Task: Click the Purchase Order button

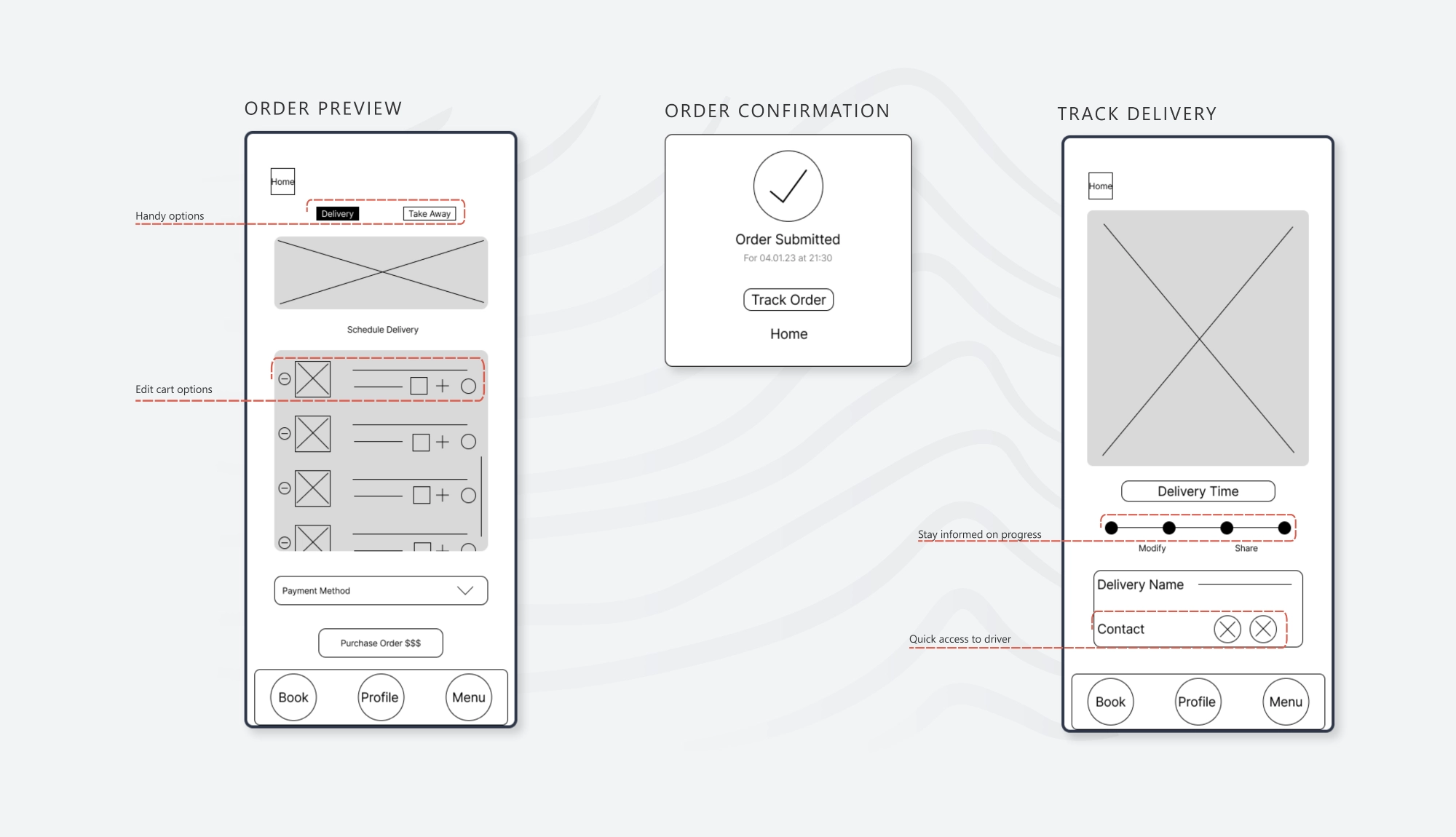Action: click(x=381, y=643)
